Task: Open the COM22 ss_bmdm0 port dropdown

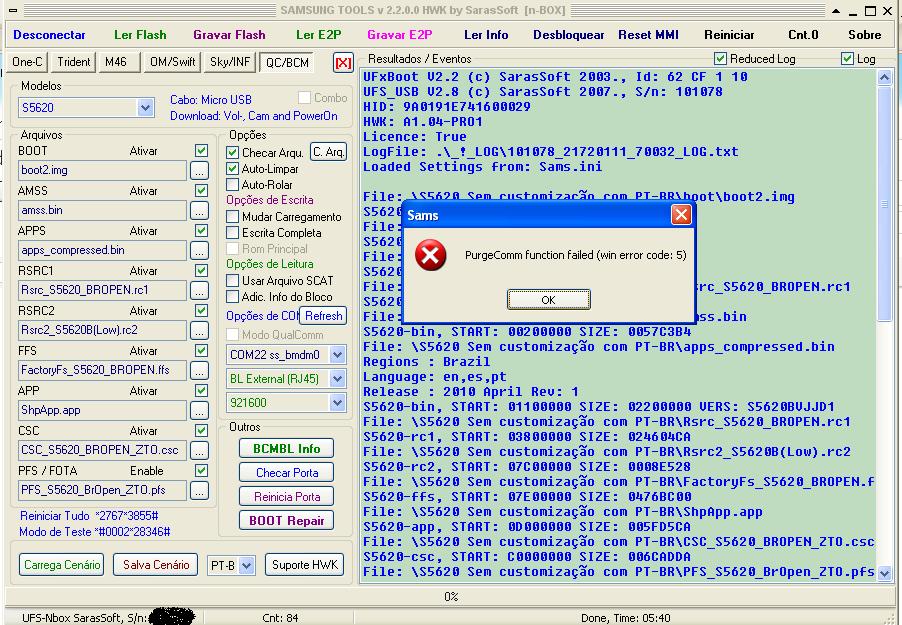Action: (x=338, y=355)
